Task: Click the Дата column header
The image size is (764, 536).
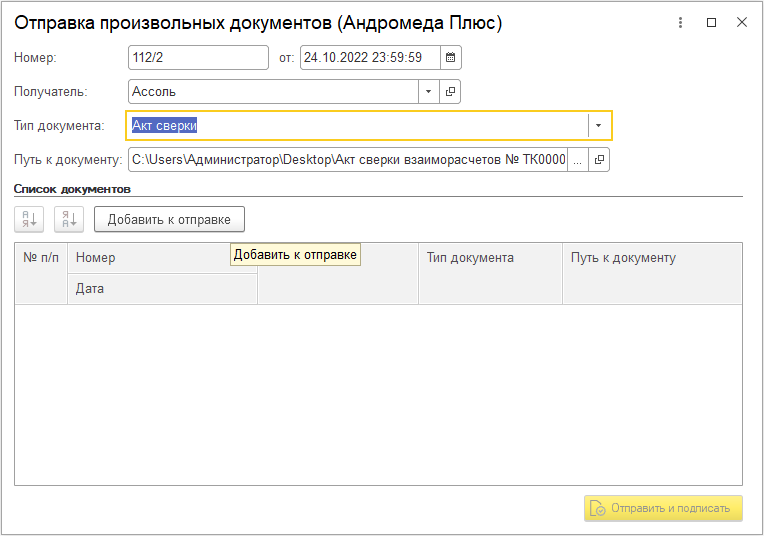Action: pyautogui.click(x=162, y=289)
